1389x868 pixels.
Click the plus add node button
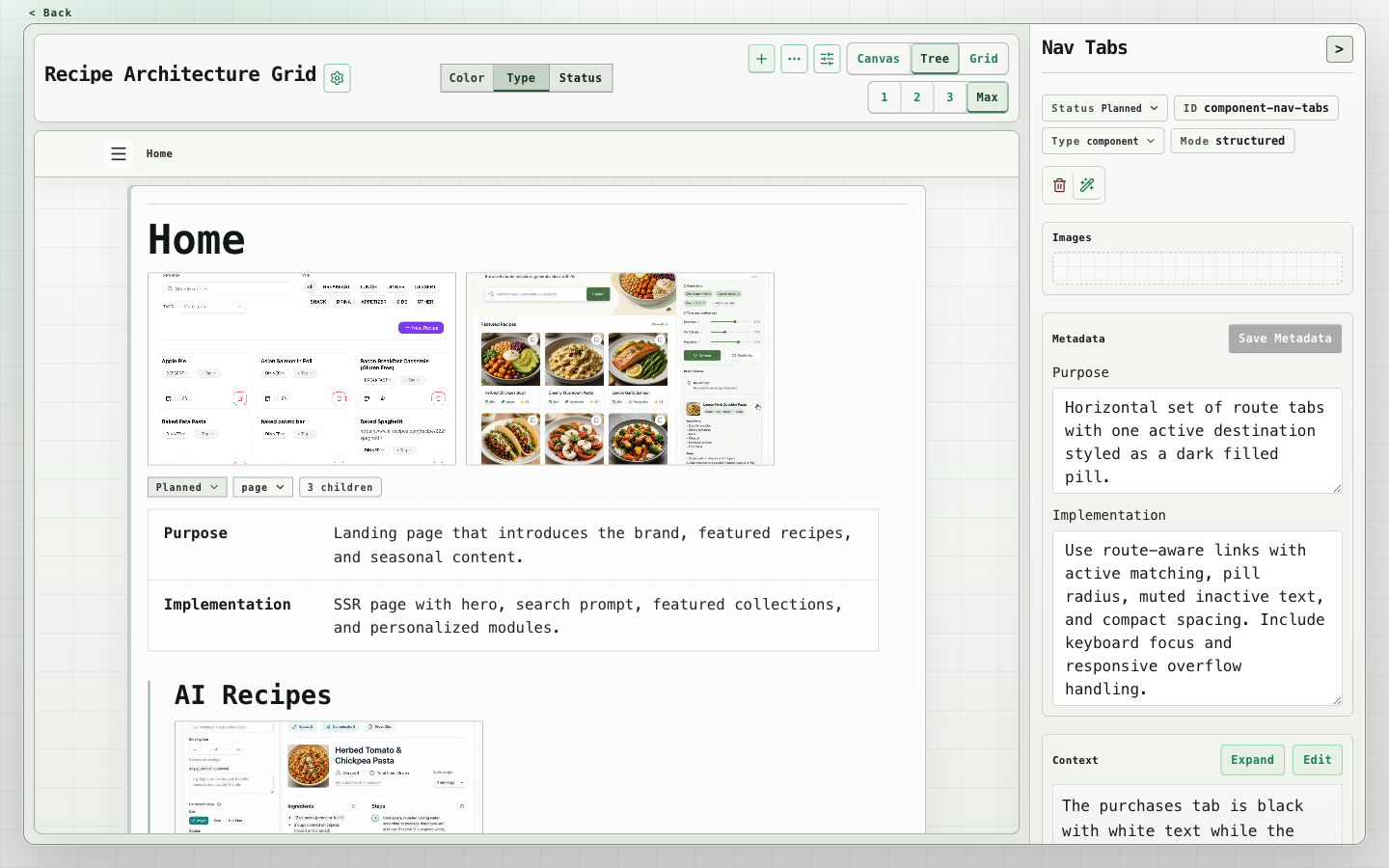click(761, 59)
